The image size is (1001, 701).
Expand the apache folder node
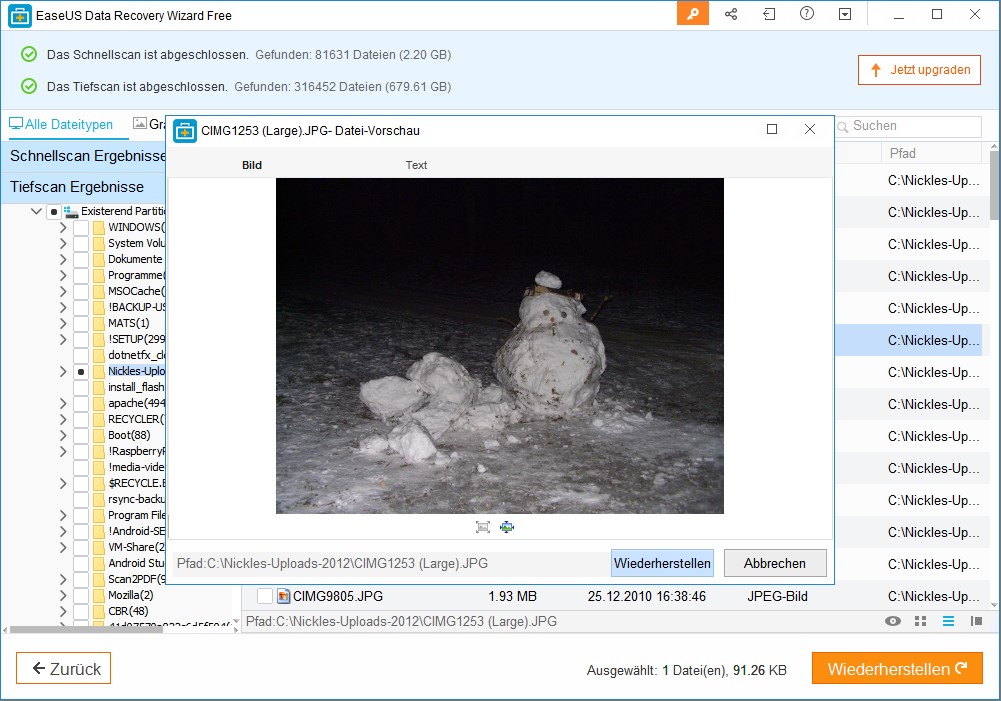63,403
